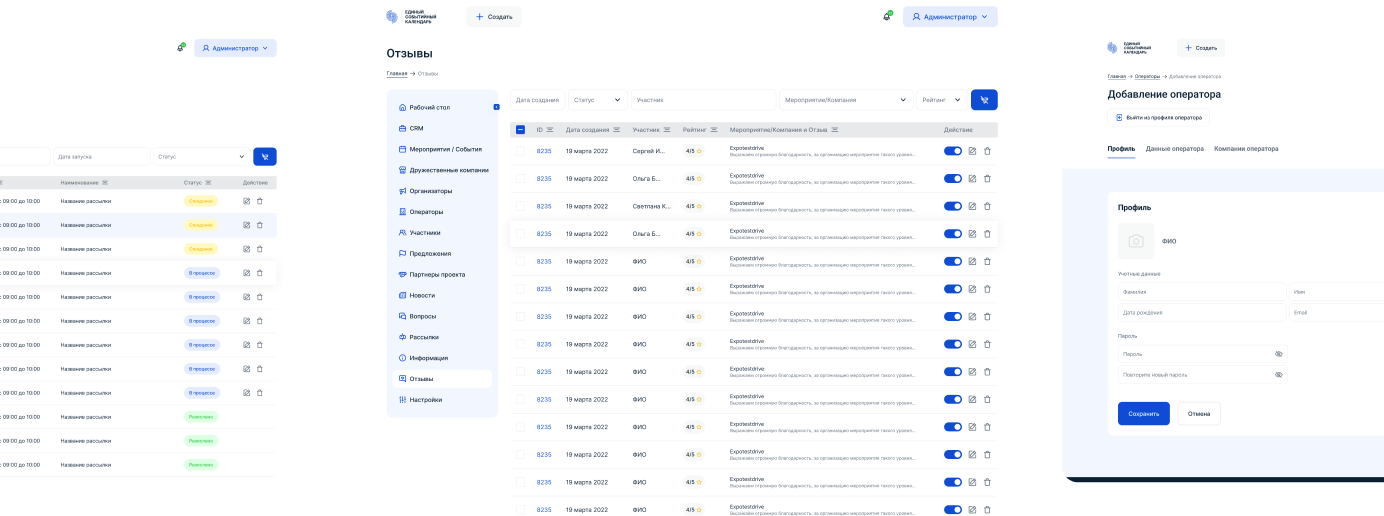Open Операторы in the left sidebar

[x=426, y=212]
